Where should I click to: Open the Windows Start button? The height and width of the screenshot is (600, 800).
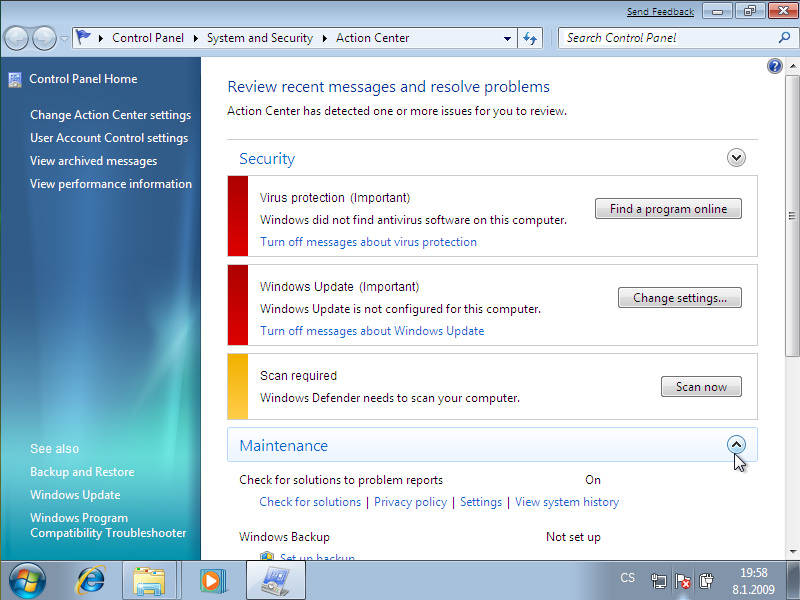pyautogui.click(x=27, y=581)
